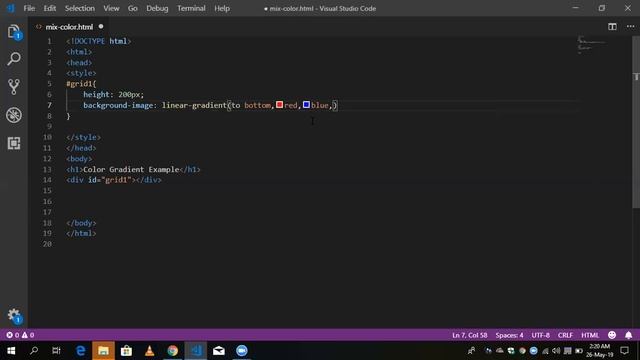Open the Extensions view

[x=14, y=143]
